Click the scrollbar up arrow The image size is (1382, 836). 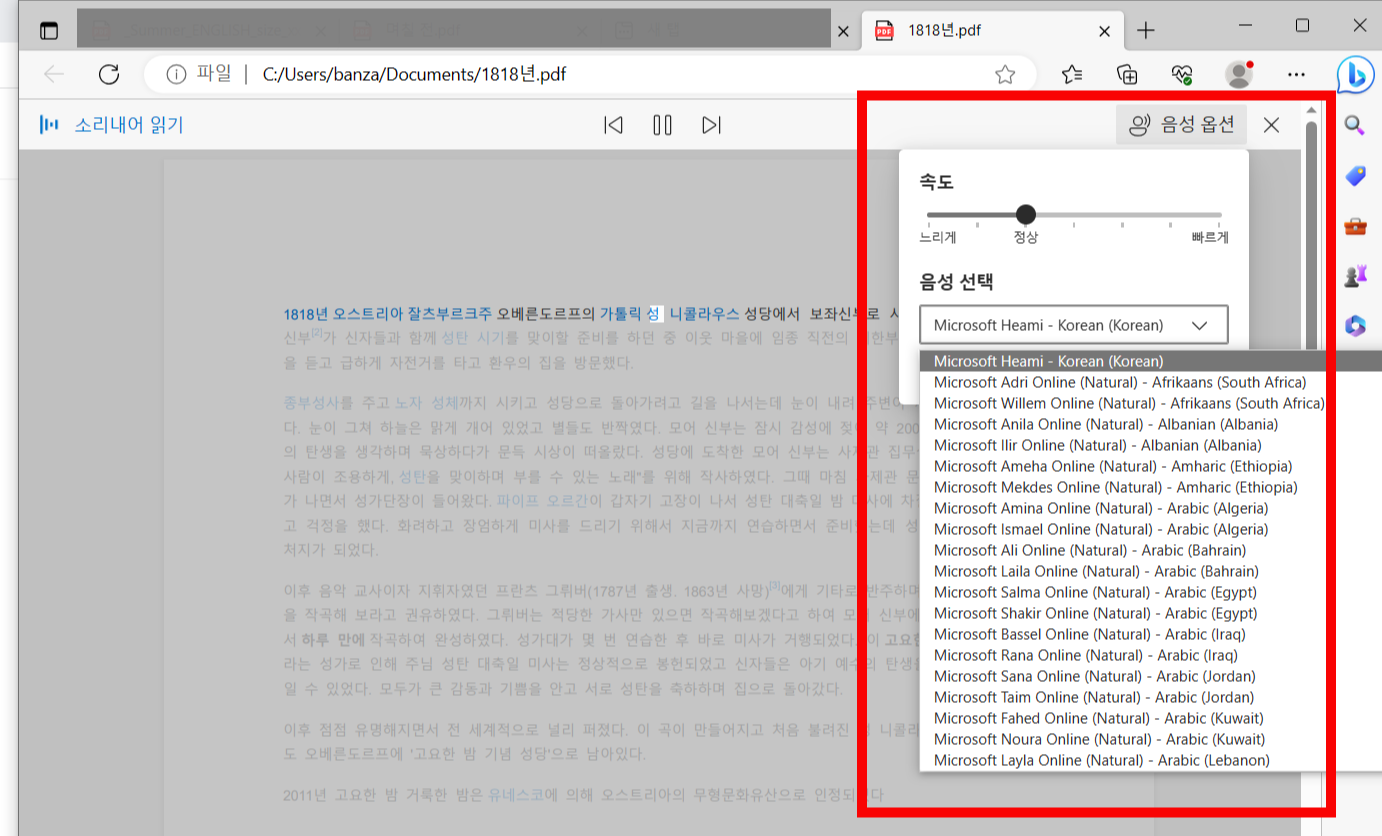(1311, 109)
